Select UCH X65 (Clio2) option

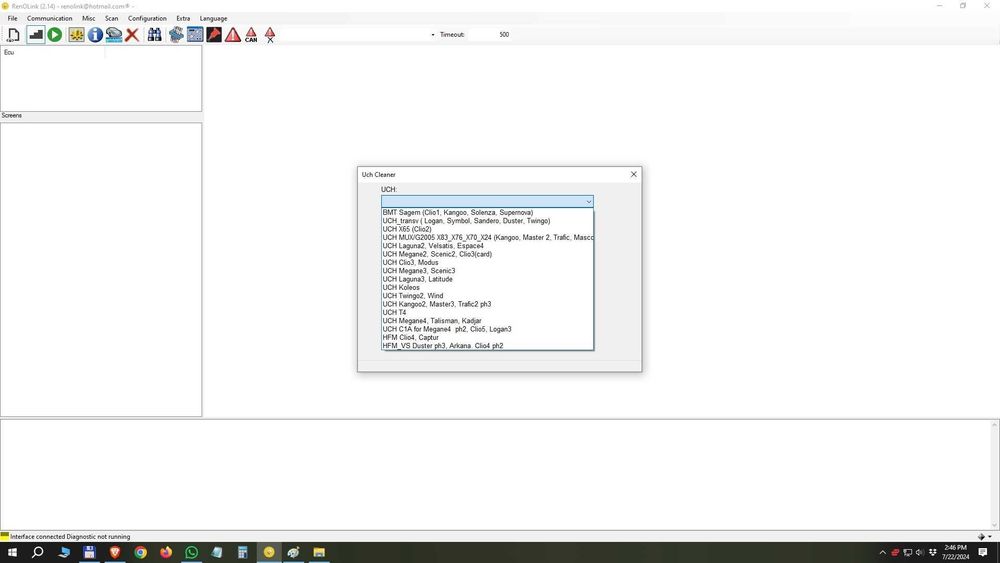coord(487,229)
